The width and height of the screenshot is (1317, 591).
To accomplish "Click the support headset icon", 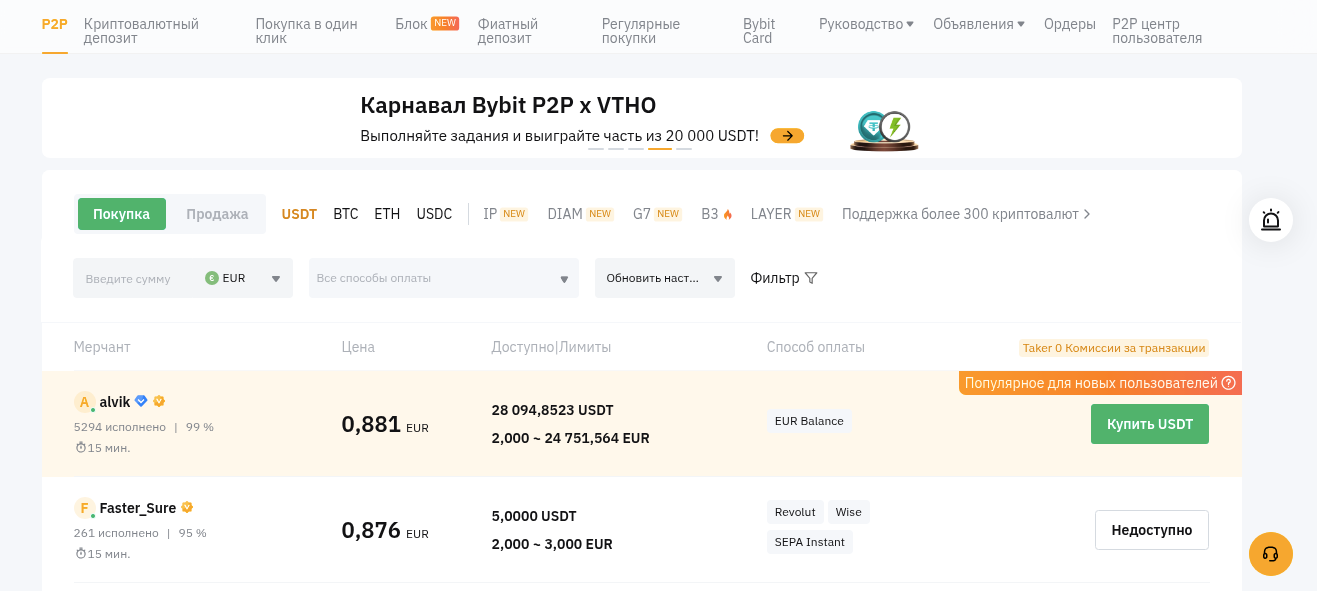I will point(1270,554).
